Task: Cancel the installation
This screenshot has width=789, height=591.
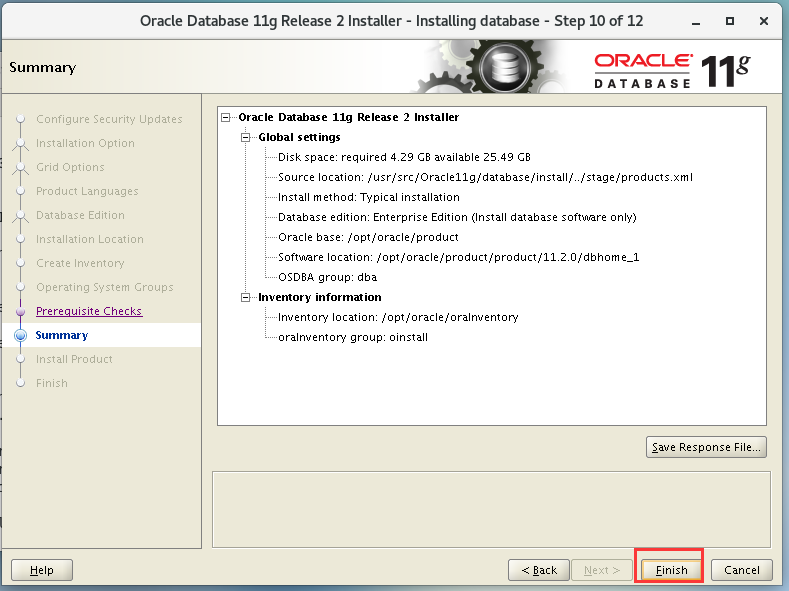Action: point(742,570)
